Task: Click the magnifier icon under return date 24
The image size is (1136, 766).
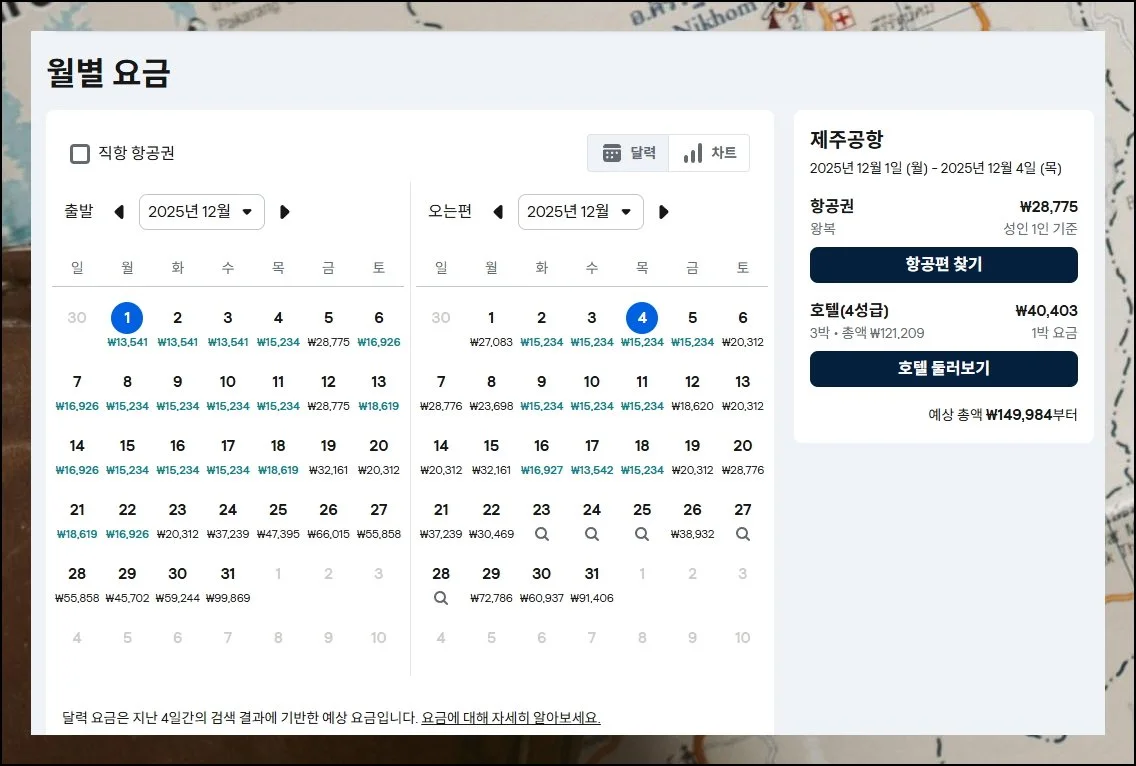Action: point(592,534)
